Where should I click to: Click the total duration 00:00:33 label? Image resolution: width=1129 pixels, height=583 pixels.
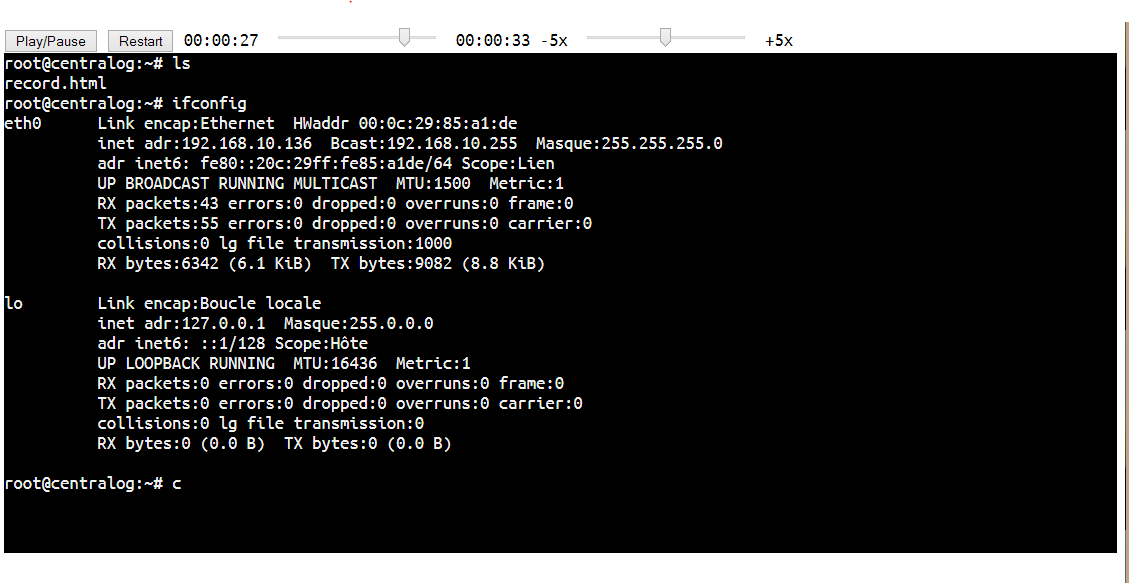click(493, 41)
